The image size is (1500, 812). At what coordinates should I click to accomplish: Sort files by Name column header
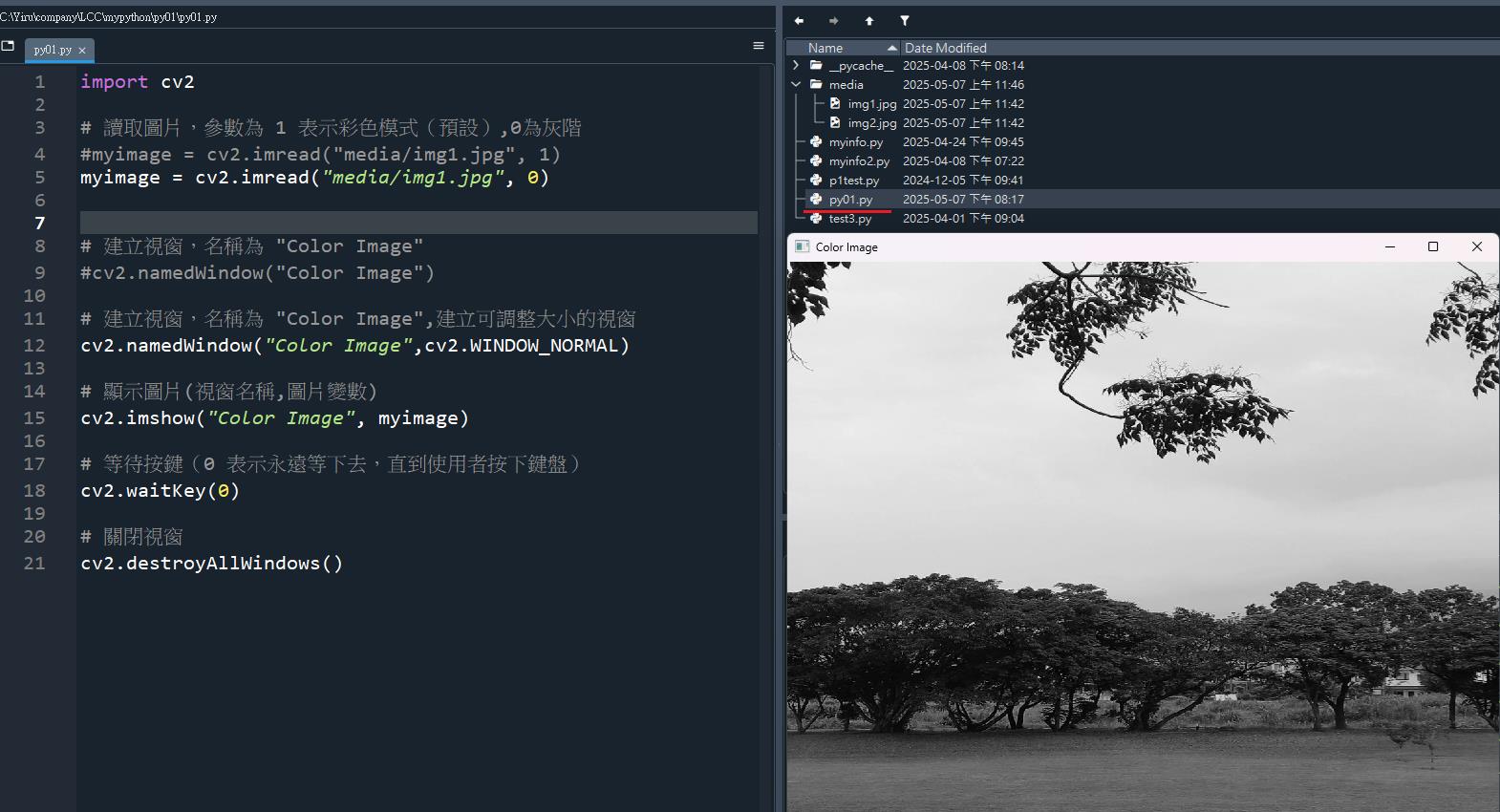[825, 48]
